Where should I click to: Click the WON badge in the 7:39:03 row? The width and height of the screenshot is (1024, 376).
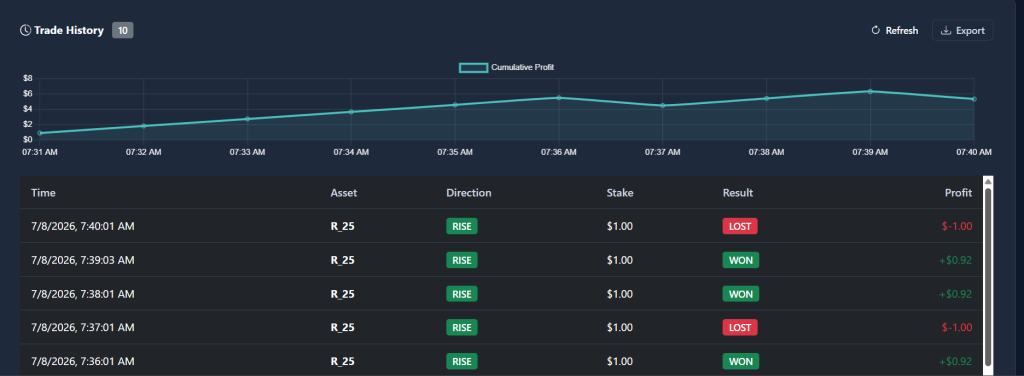[741, 260]
